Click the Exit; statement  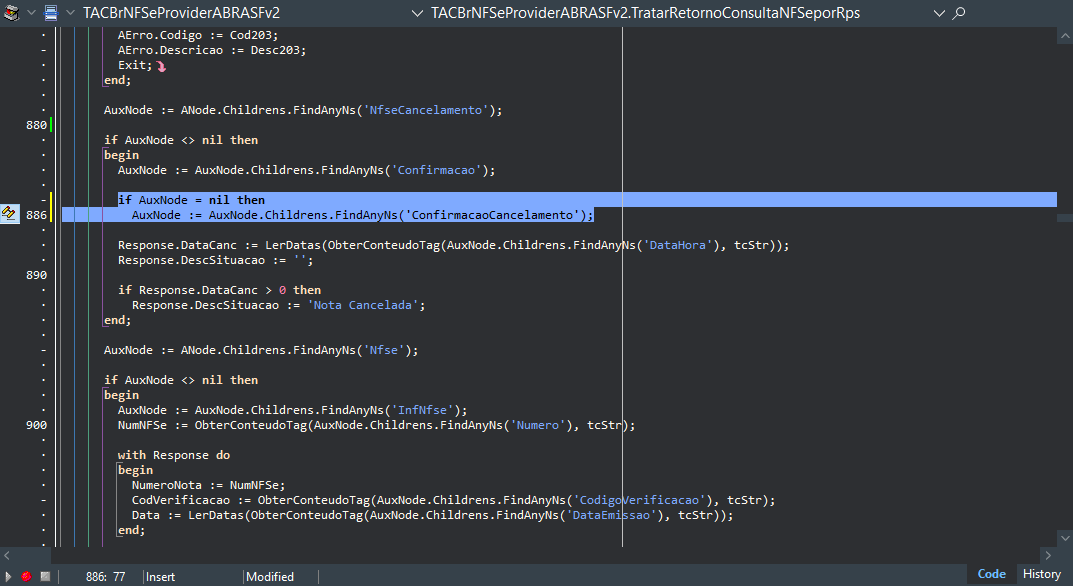coord(135,65)
